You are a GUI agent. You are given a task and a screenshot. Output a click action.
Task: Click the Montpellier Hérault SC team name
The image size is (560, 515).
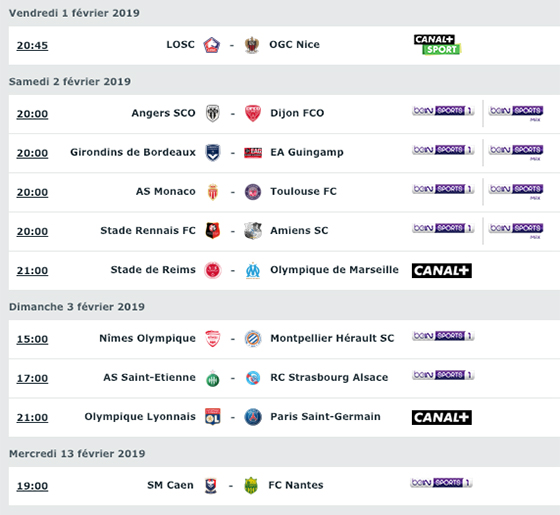point(332,338)
